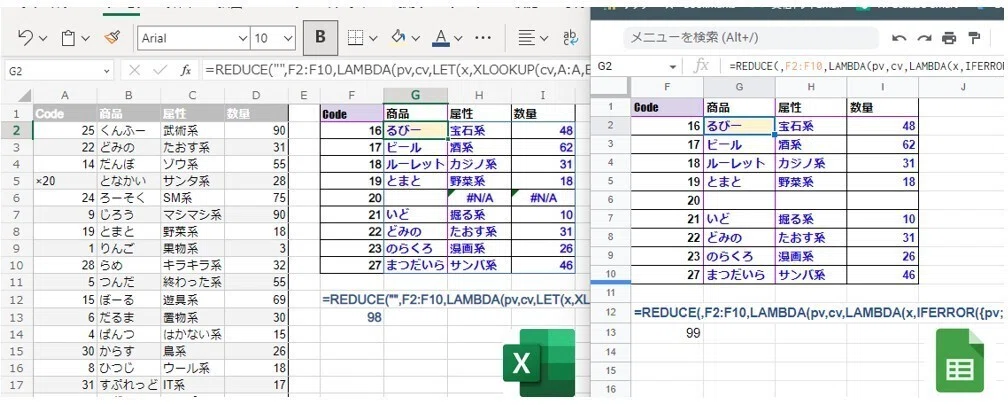Click the Cancel X in Excel formula bar

134,70
